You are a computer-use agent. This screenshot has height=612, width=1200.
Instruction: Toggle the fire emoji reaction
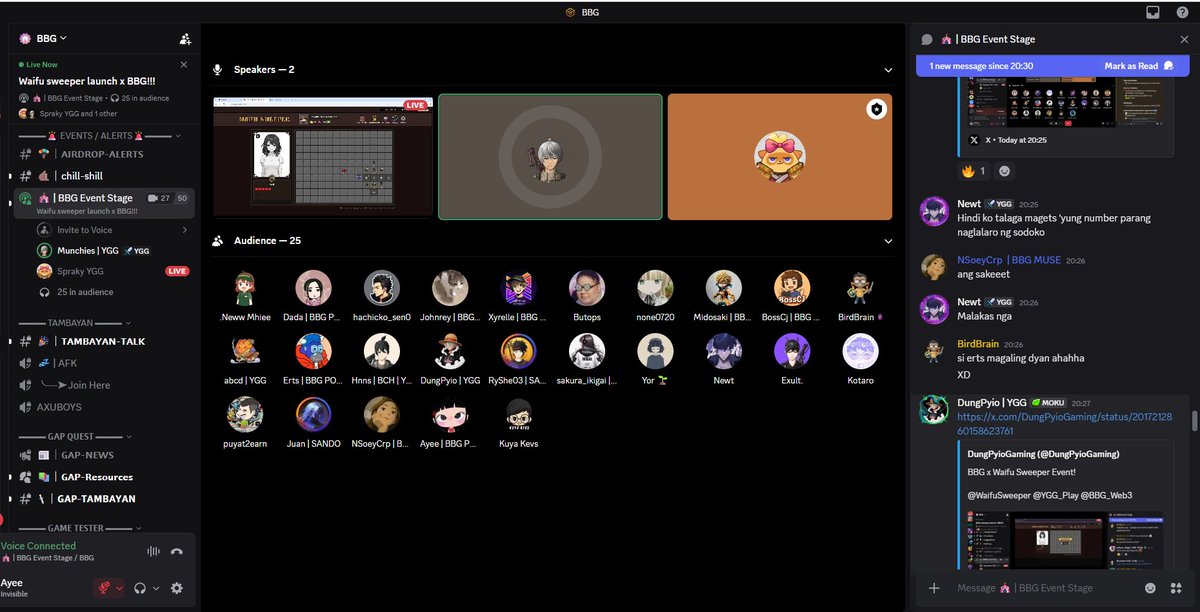click(x=974, y=171)
